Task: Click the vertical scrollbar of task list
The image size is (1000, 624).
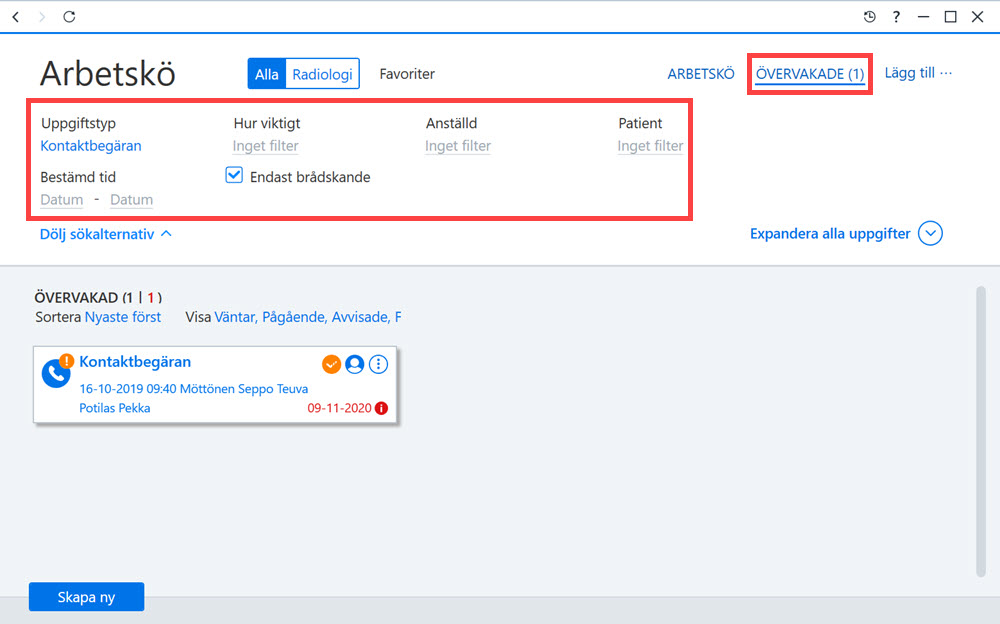Action: 981,432
